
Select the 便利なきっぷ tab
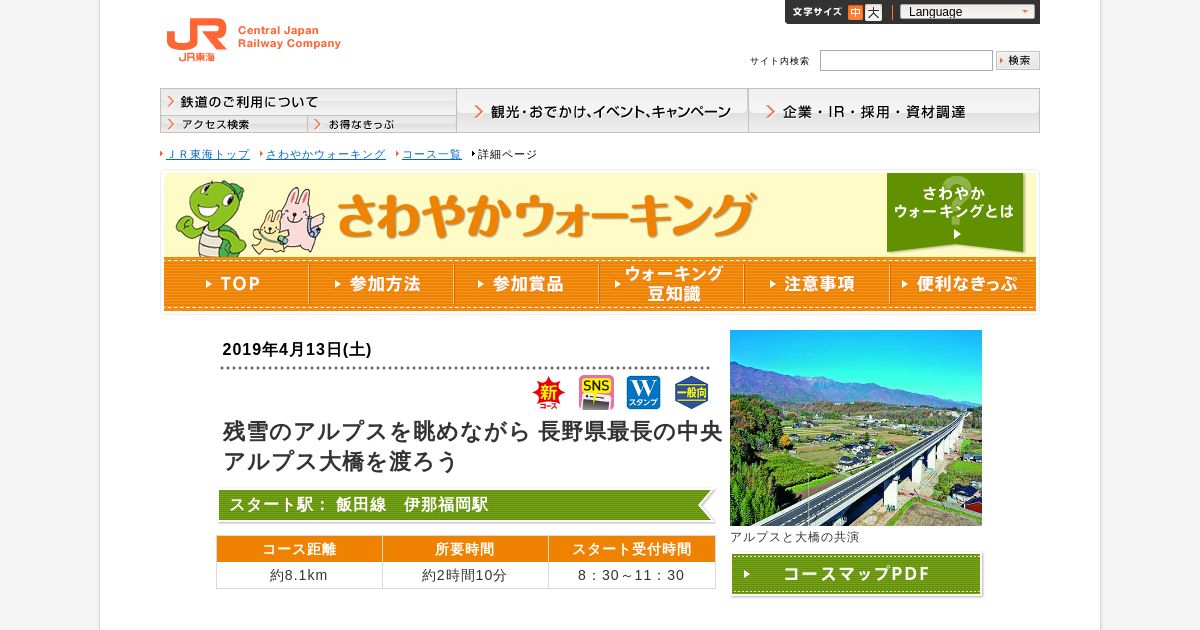coord(962,284)
